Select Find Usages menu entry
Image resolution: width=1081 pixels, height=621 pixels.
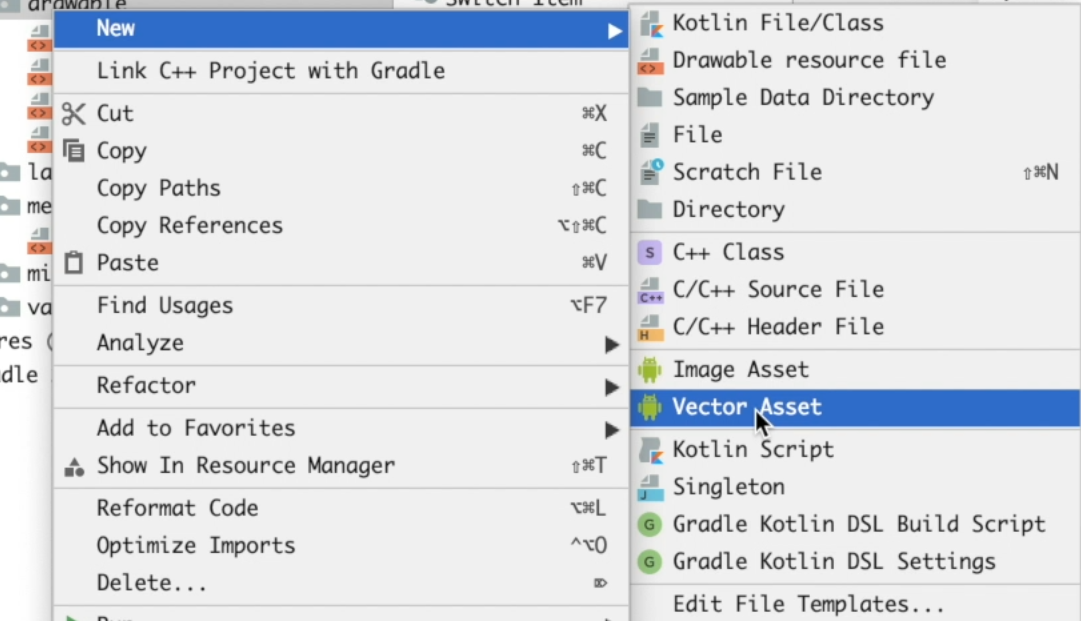(164, 306)
